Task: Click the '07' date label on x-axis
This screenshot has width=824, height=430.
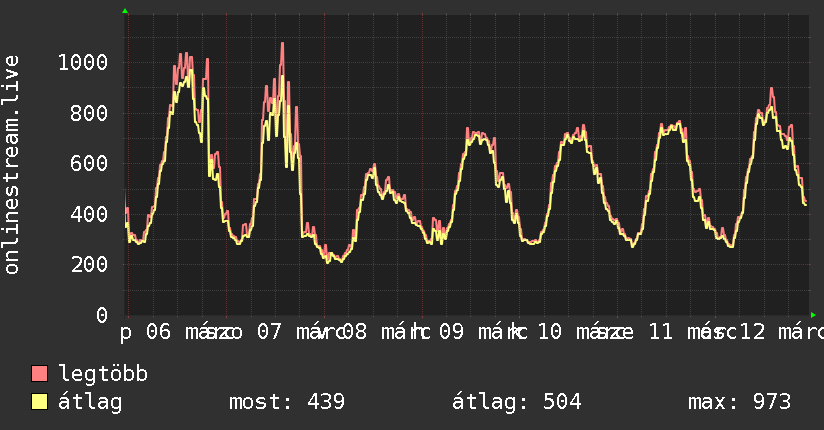Action: pyautogui.click(x=269, y=332)
